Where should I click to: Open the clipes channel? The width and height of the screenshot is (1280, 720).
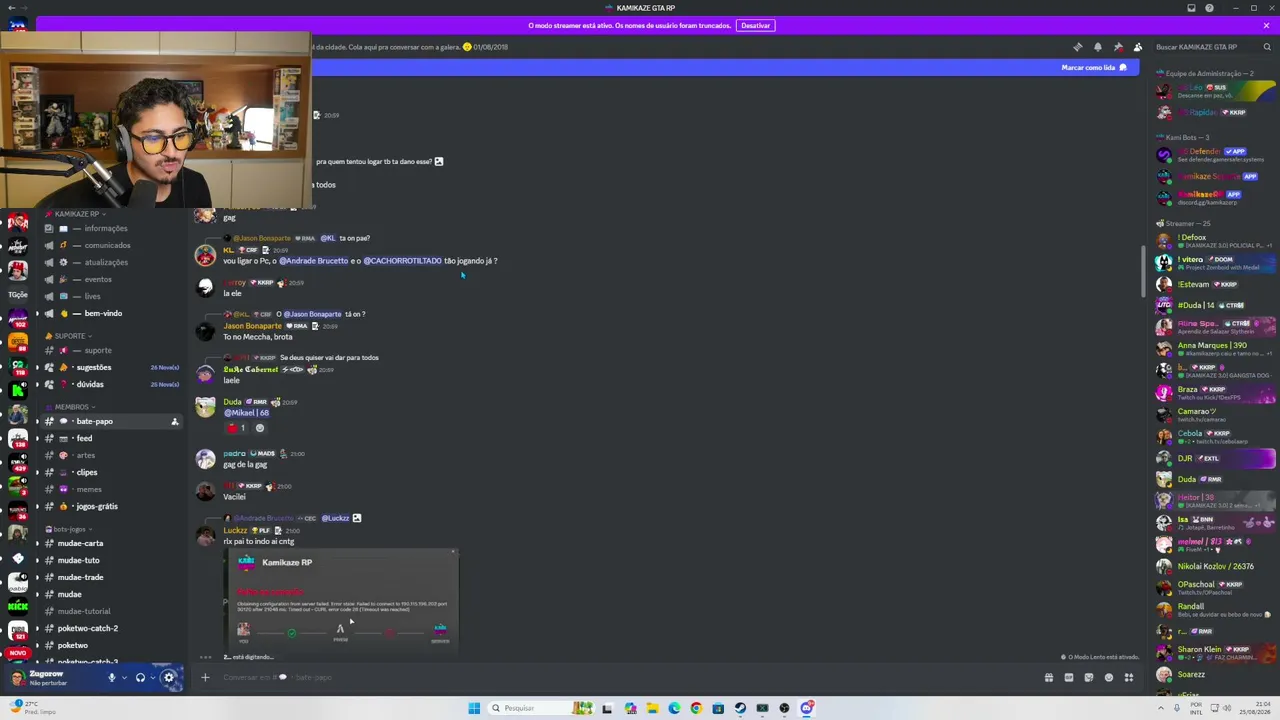point(111,472)
